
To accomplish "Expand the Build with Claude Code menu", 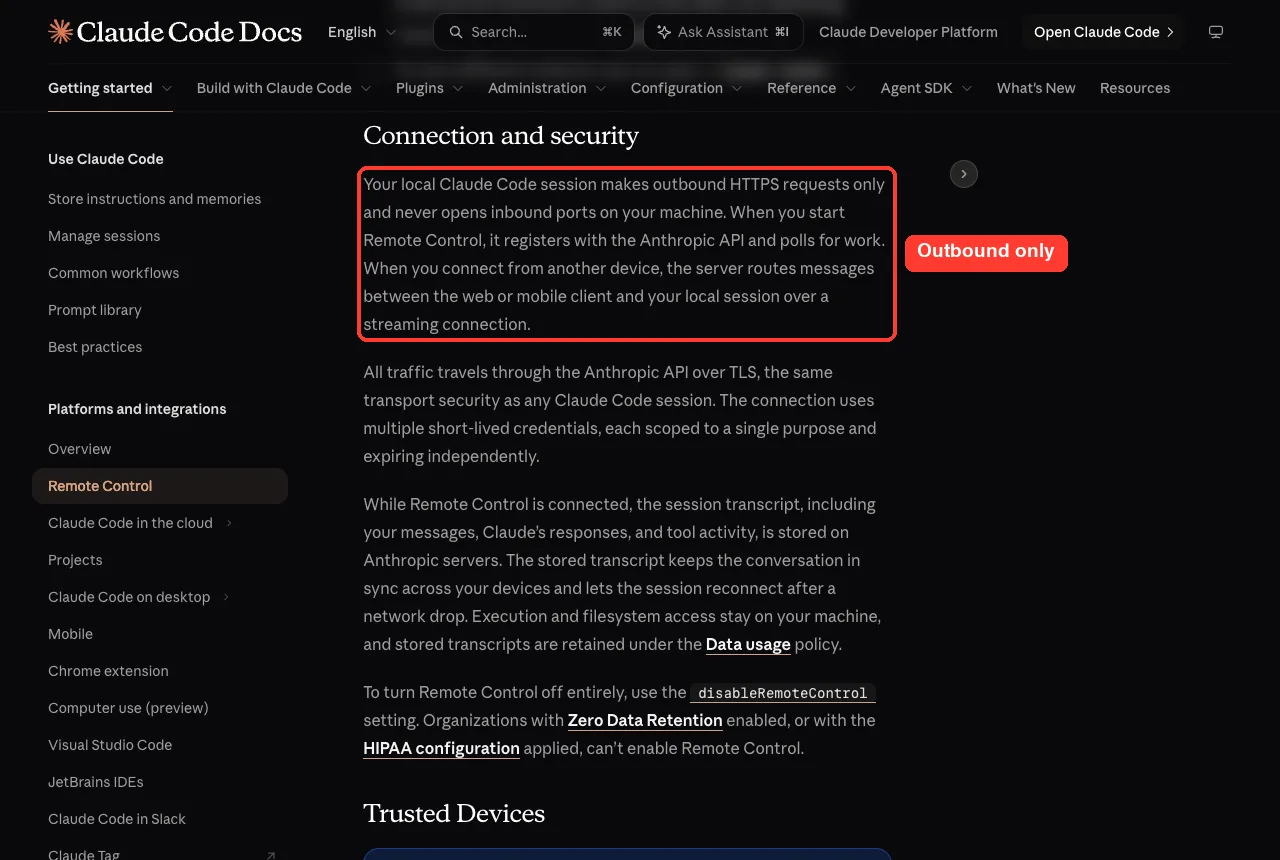I will tap(284, 88).
